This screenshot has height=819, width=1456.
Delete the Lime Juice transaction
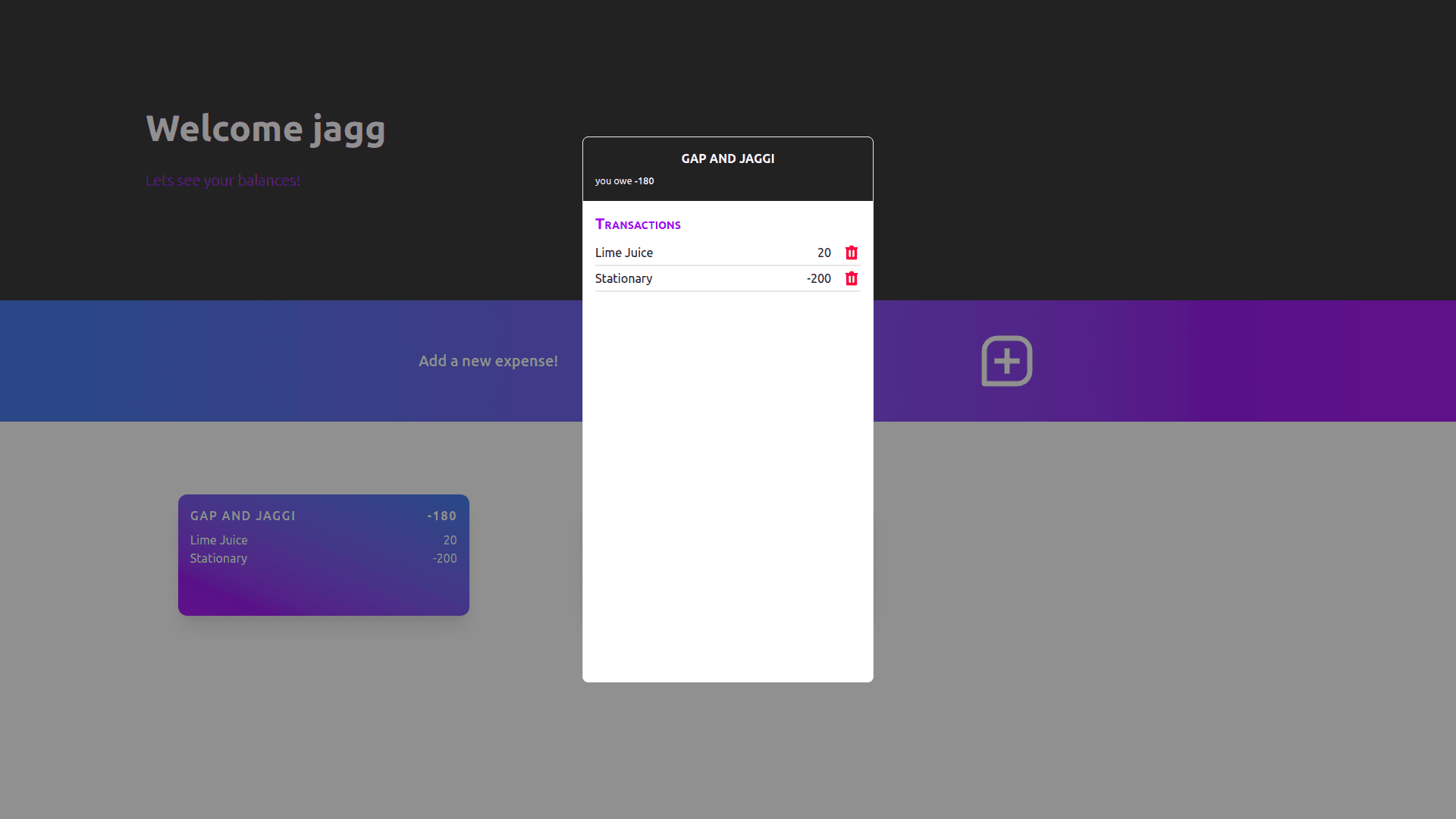coord(852,253)
